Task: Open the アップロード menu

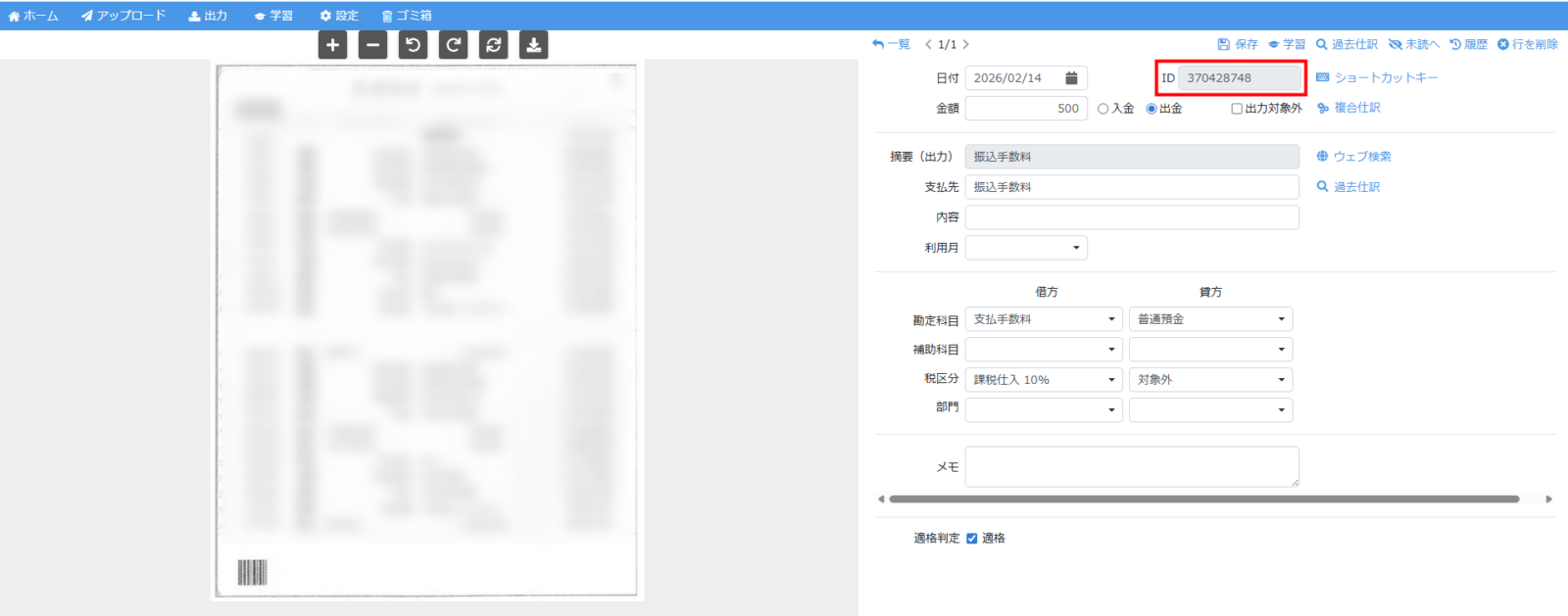Action: tap(123, 16)
